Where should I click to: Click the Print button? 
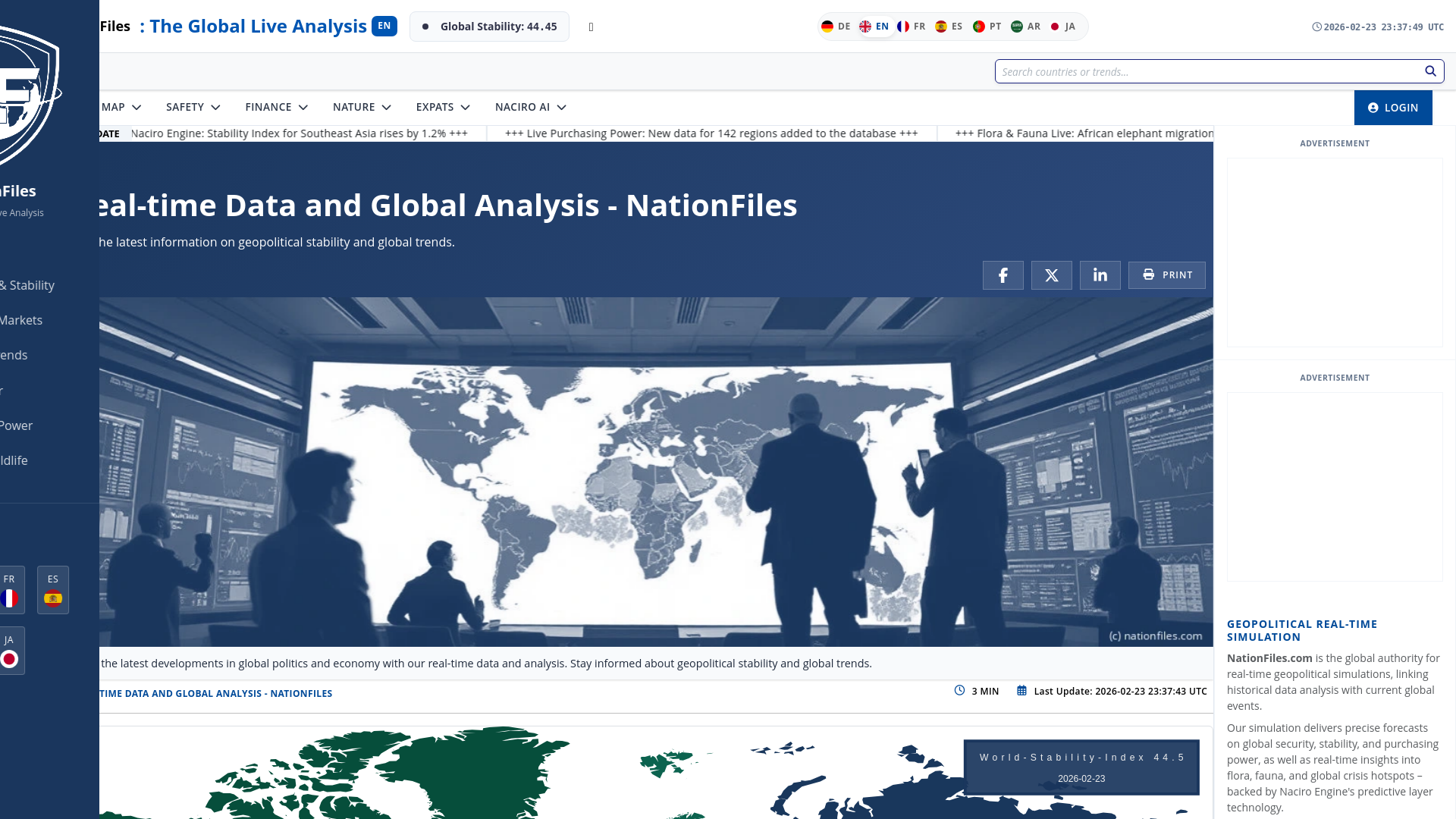1166,275
